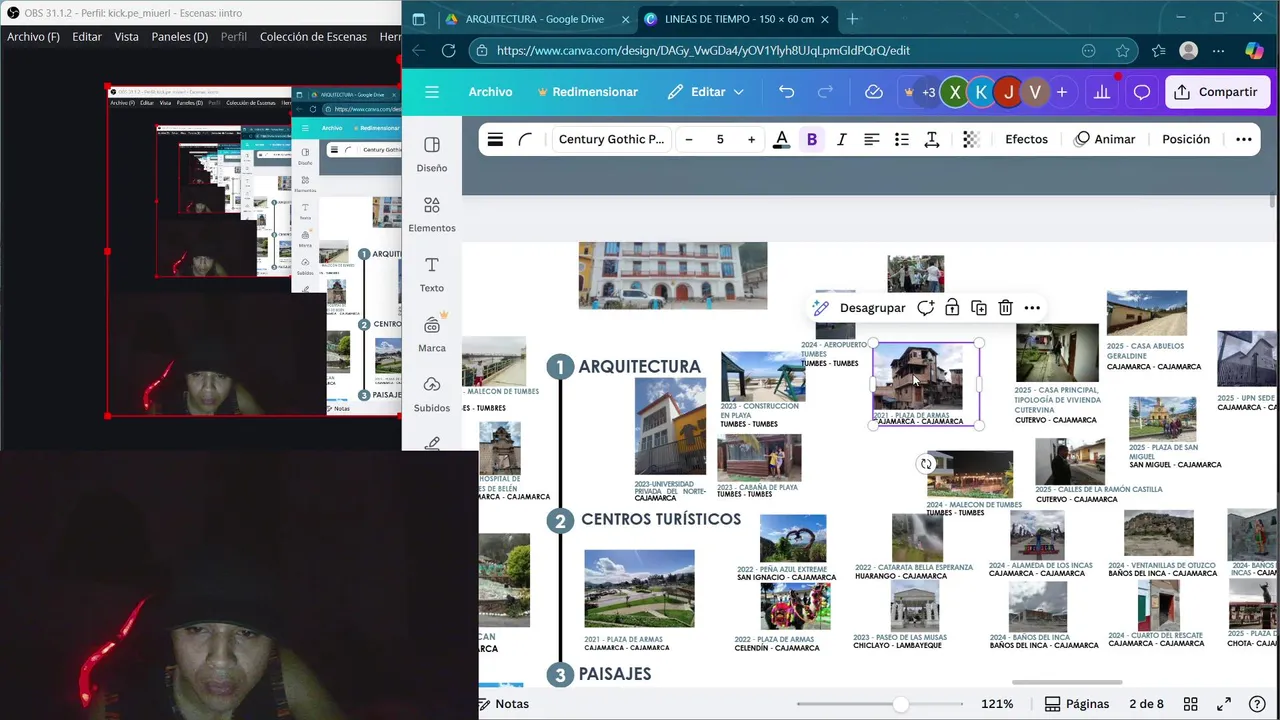This screenshot has width=1280, height=720.
Task: Open Century Gothic font selector
Action: tap(611, 140)
